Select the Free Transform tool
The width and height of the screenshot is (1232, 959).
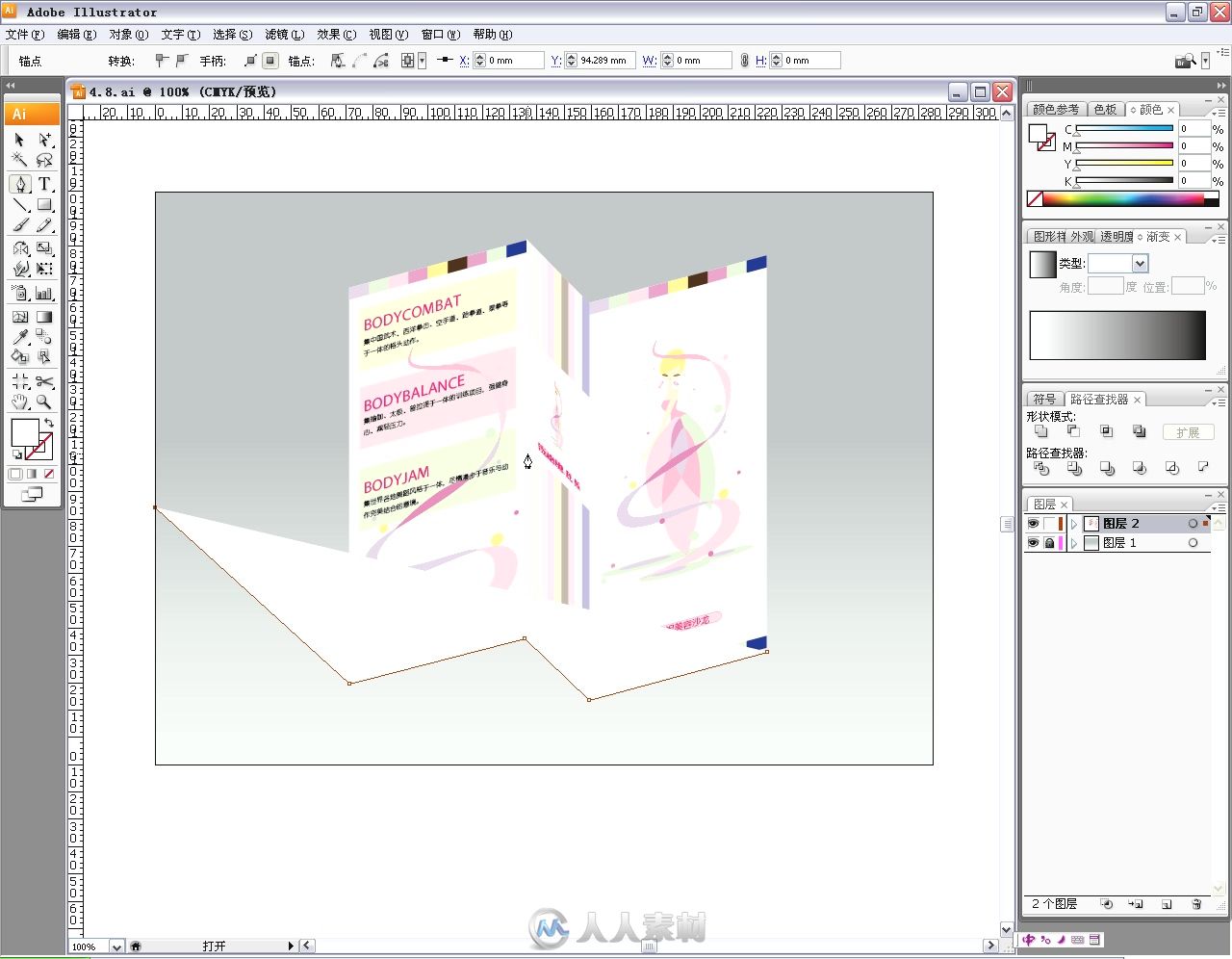coord(44,269)
